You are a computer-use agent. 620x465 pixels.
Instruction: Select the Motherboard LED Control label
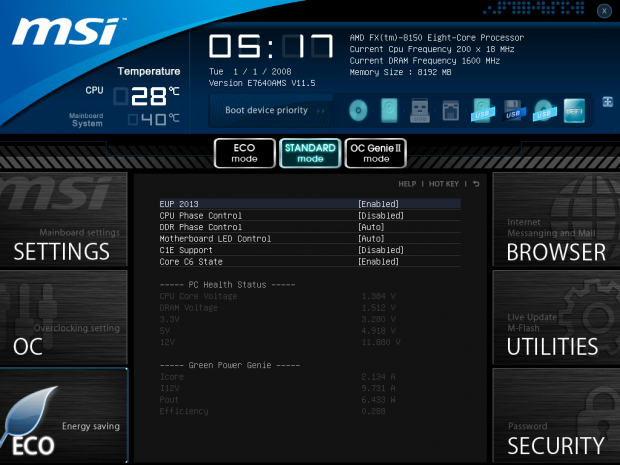click(215, 238)
